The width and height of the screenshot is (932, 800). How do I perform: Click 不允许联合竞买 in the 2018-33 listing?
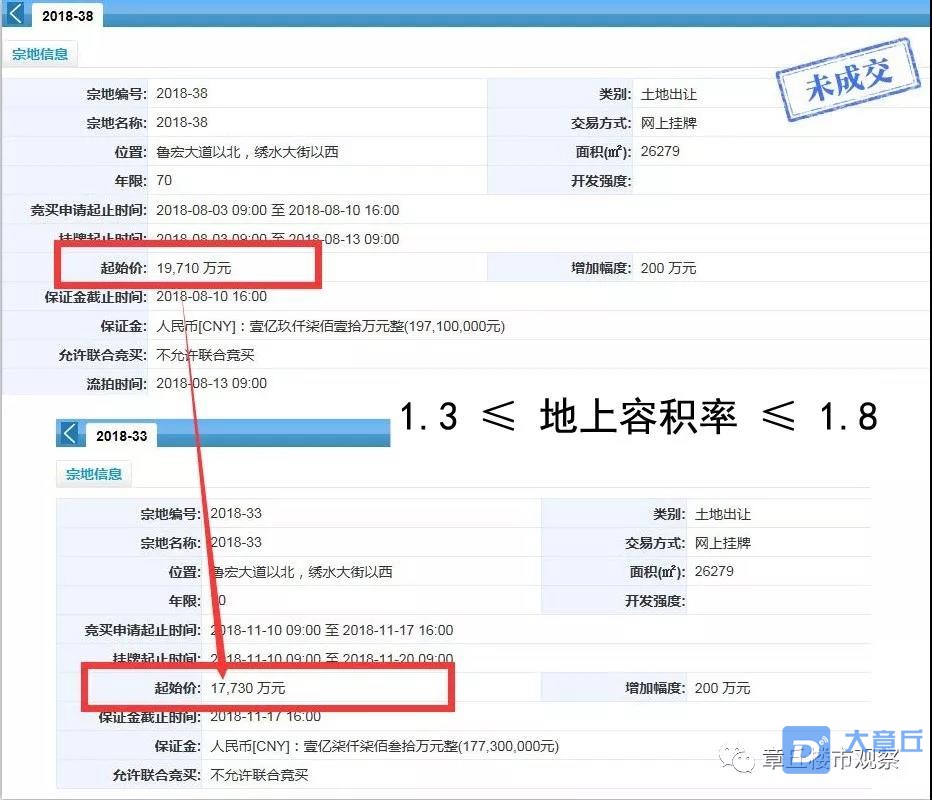pos(259,774)
